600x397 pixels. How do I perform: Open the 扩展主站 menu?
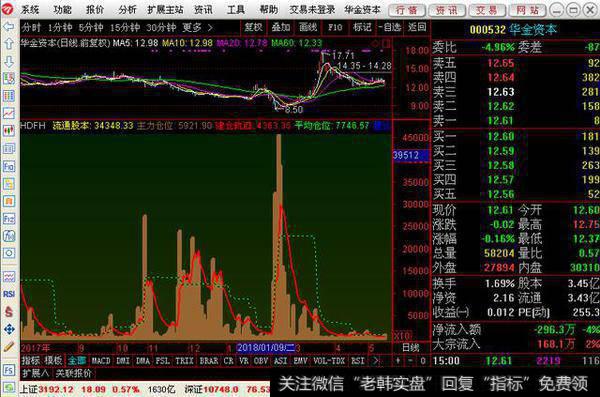(166, 10)
